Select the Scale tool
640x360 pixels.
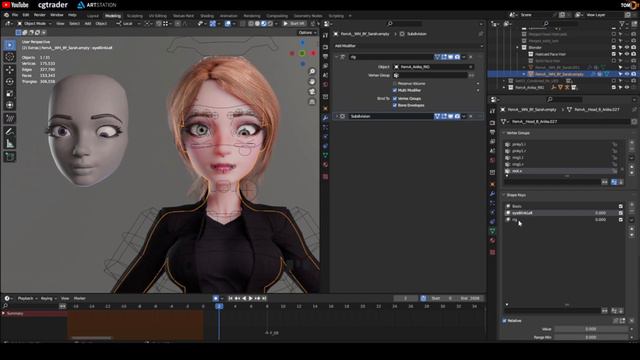(10, 93)
